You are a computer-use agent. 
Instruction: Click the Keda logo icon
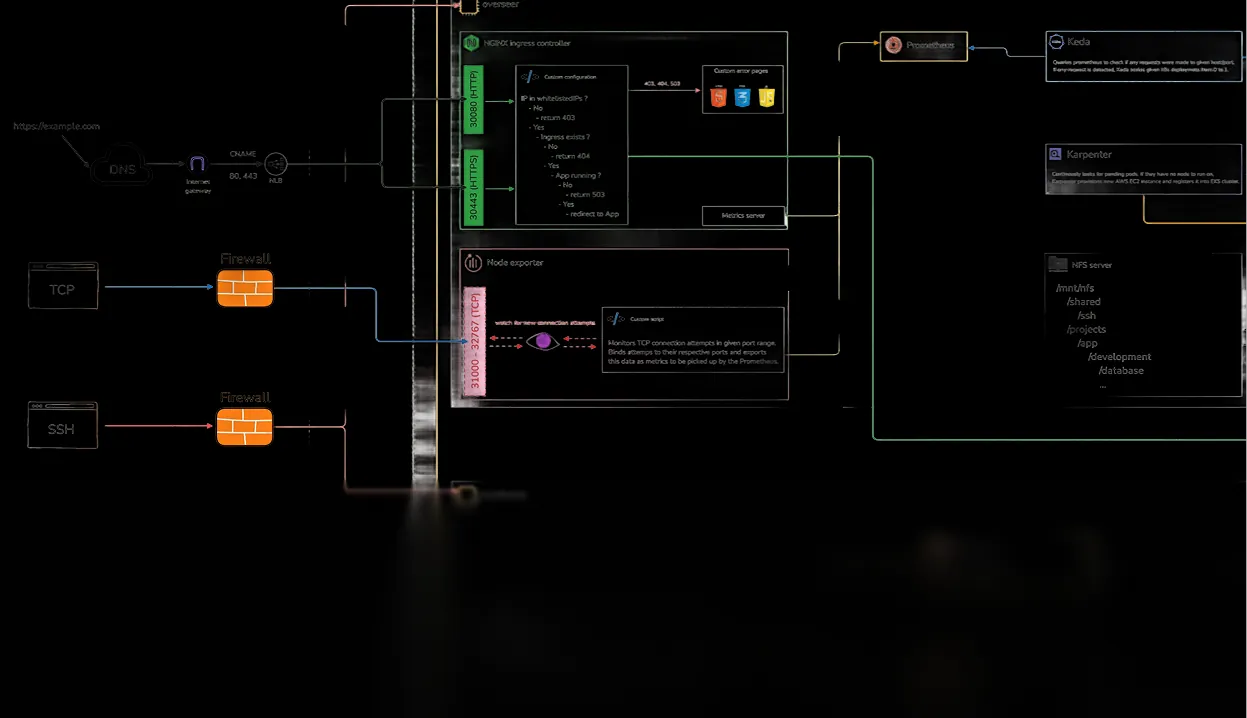click(x=1055, y=42)
